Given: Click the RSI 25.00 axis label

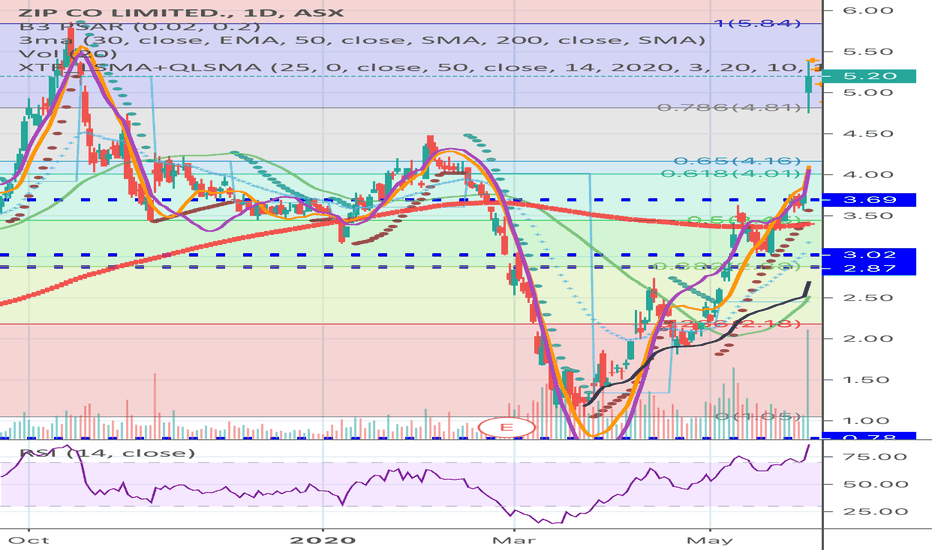Looking at the screenshot, I should pos(876,511).
